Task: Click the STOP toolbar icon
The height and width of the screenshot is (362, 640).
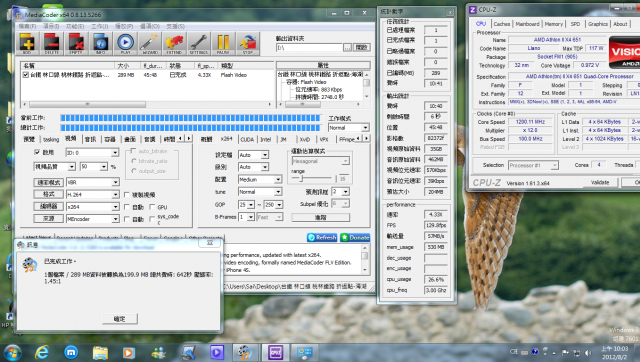Action: (x=248, y=44)
